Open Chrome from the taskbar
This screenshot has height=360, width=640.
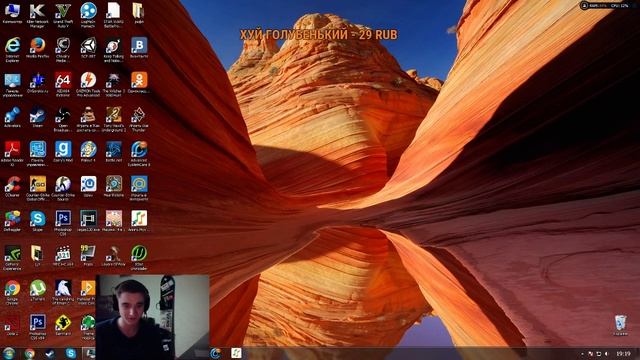click(x=29, y=353)
